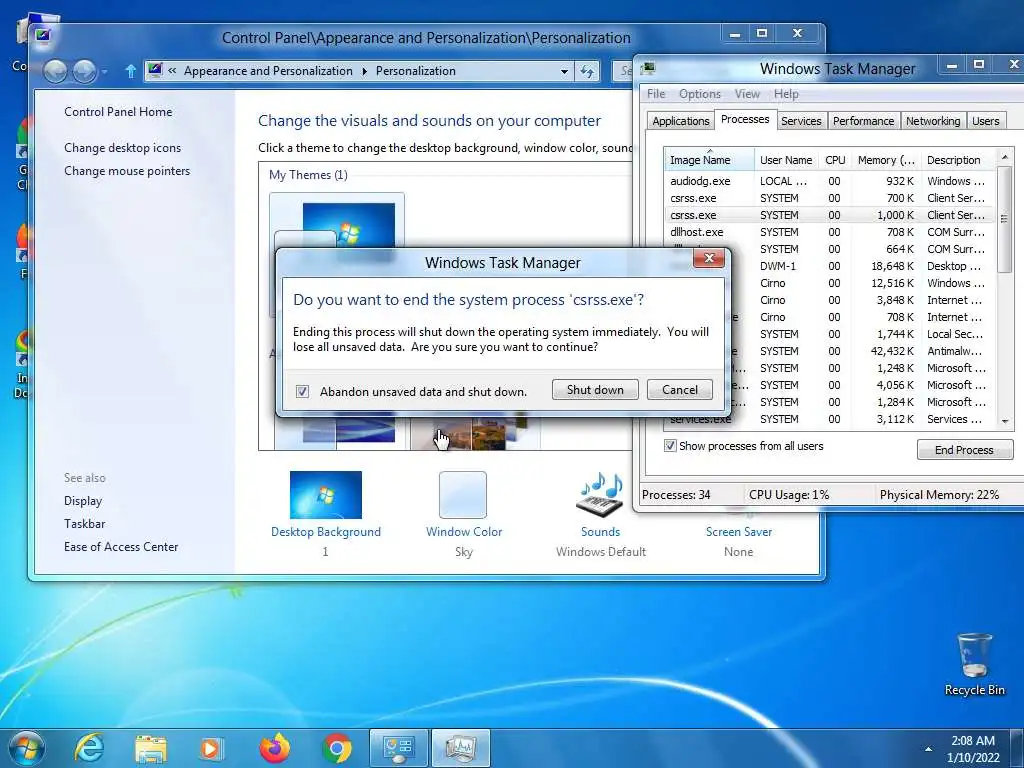The width and height of the screenshot is (1024, 768).
Task: Click the Back navigation arrow in Control Panel
Action: pos(56,71)
